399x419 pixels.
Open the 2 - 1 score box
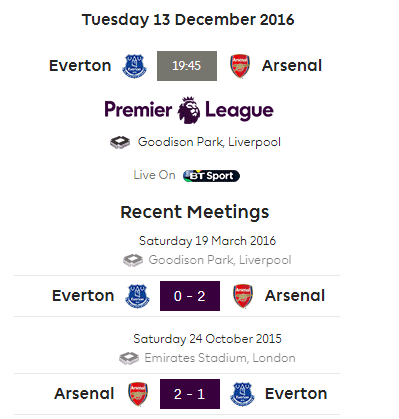click(x=190, y=394)
